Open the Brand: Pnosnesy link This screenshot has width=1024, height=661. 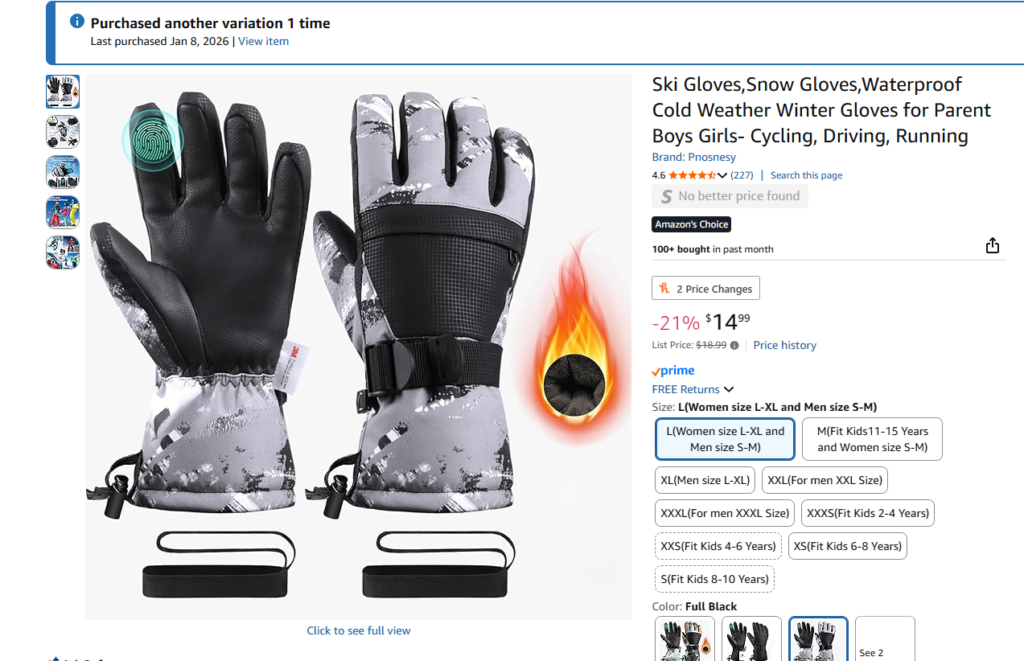pos(694,157)
